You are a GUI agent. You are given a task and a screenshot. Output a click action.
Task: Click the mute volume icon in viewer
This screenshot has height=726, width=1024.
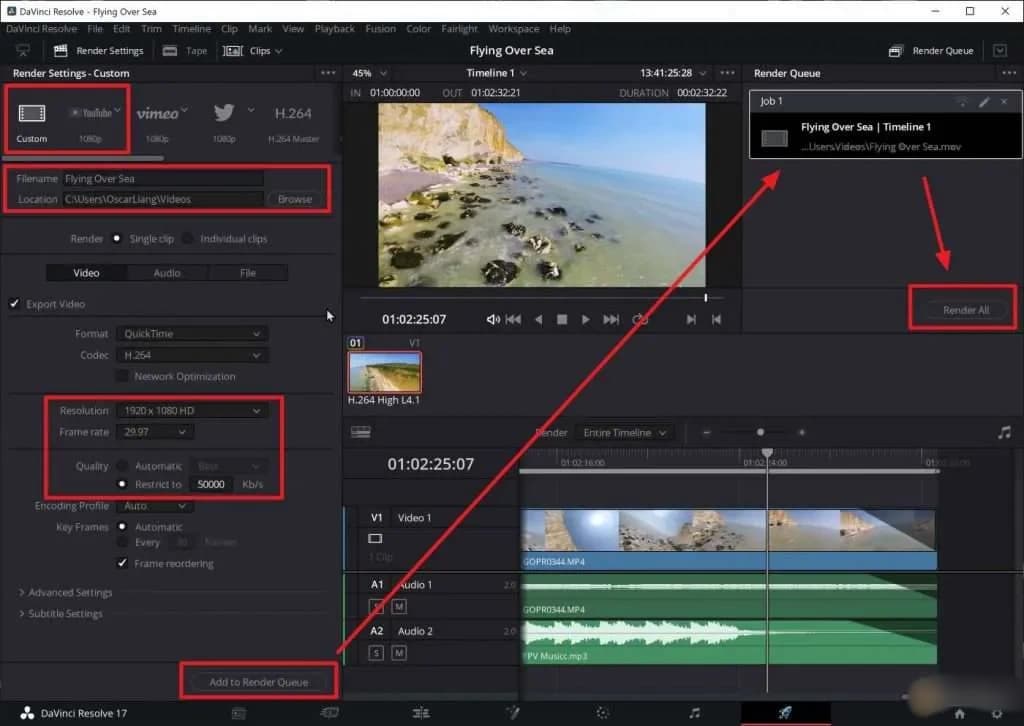493,319
